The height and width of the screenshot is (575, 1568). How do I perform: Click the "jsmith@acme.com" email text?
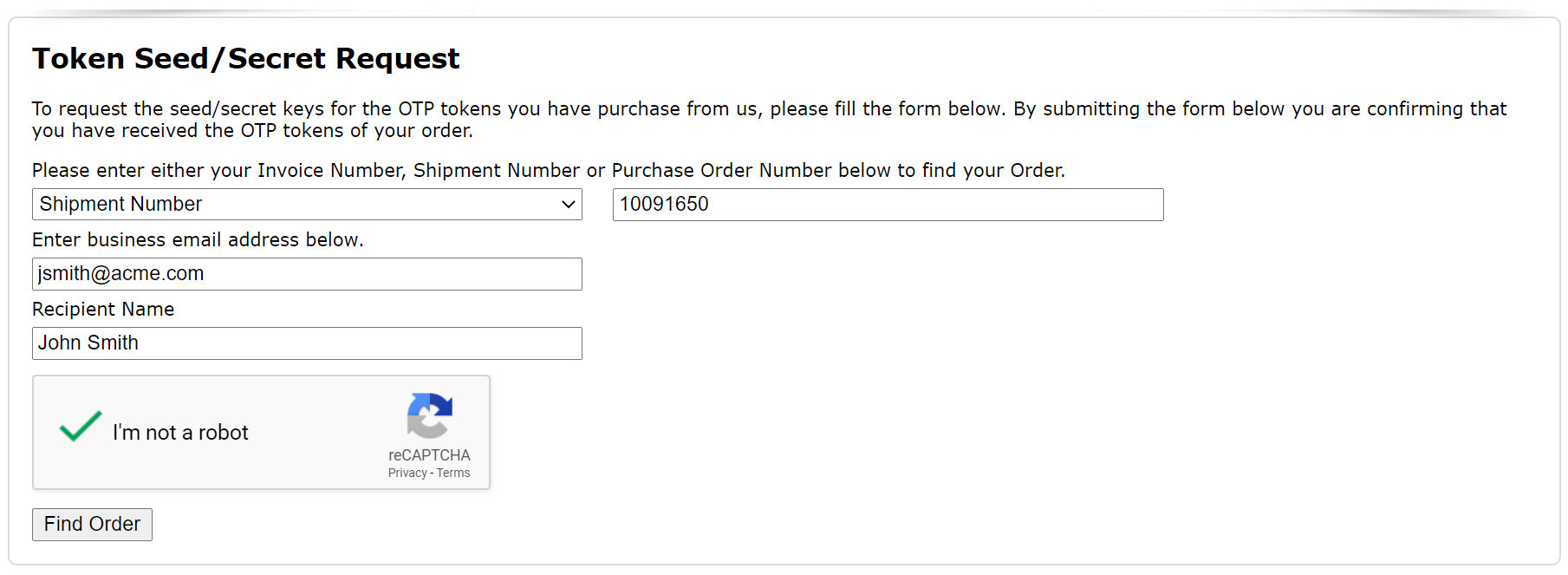click(x=121, y=274)
